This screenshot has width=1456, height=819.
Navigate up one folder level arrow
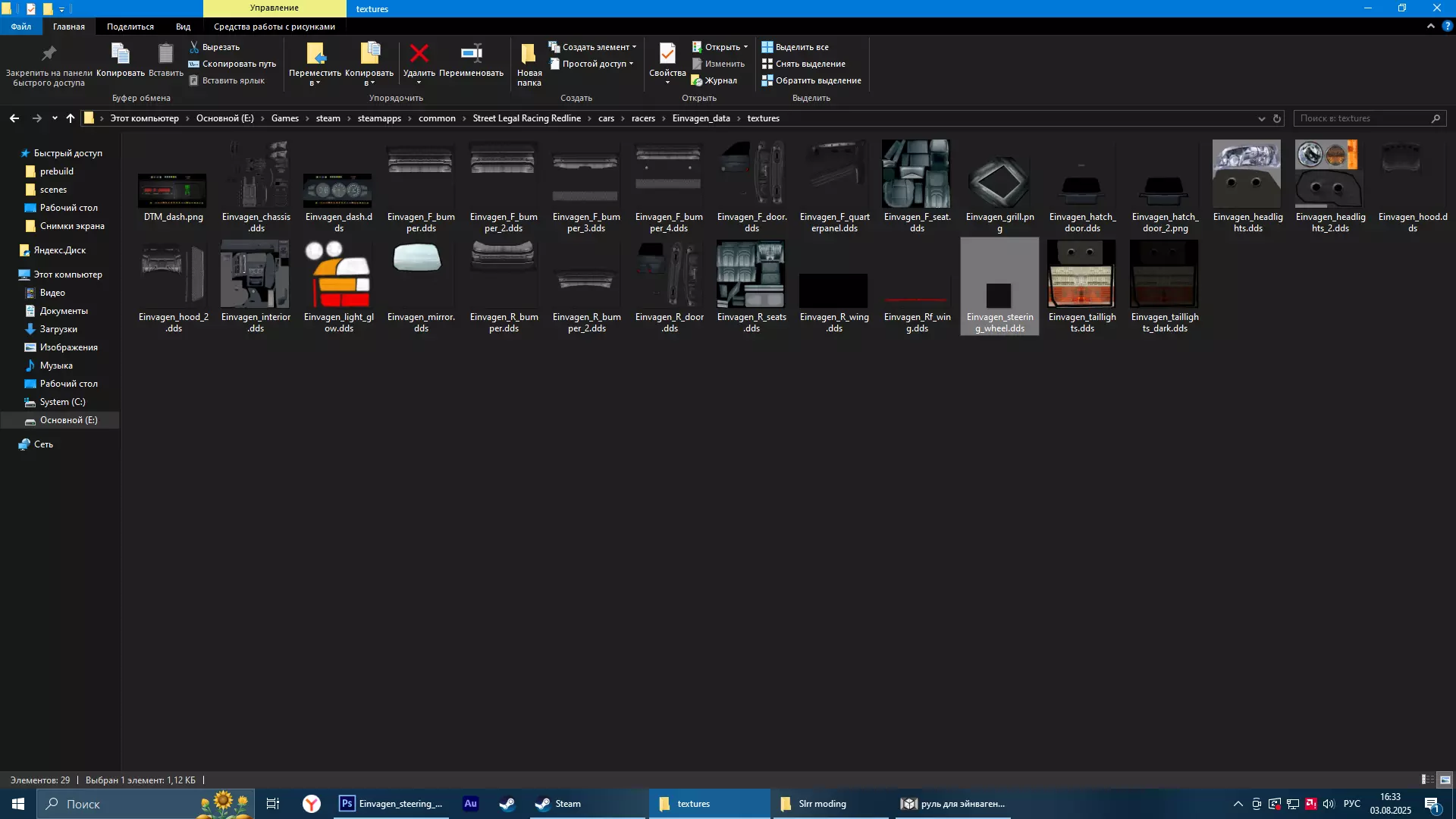click(x=71, y=118)
